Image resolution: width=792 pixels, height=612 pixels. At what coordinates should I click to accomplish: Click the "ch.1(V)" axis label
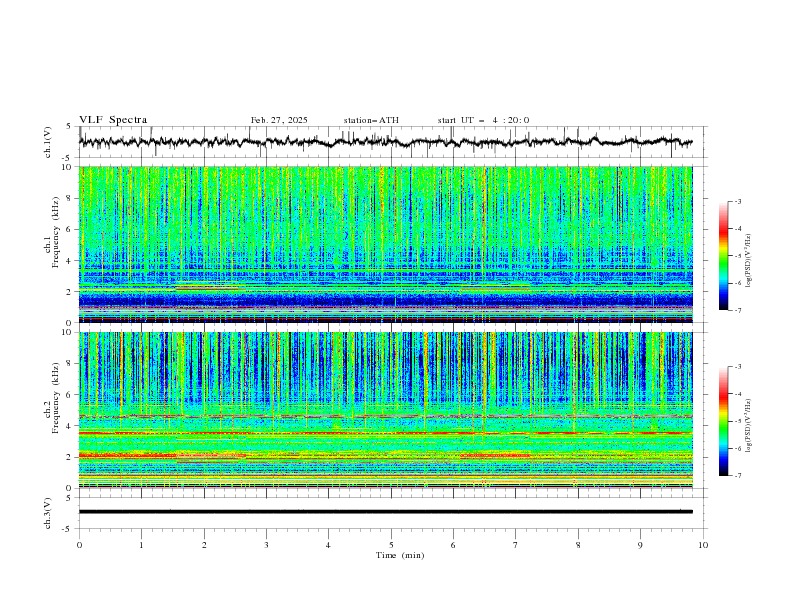click(x=48, y=142)
